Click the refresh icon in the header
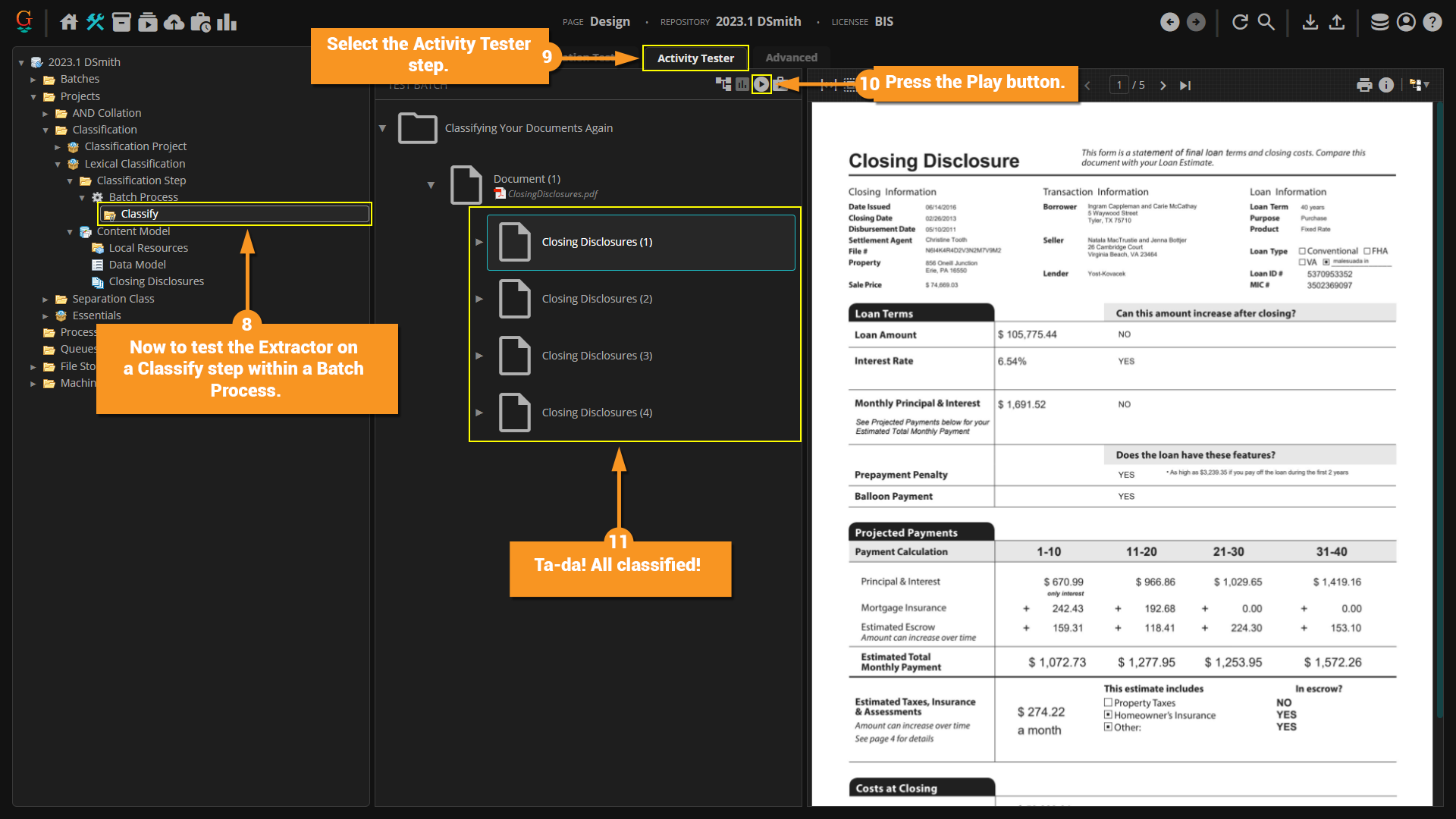Image resolution: width=1456 pixels, height=819 pixels. [1240, 22]
